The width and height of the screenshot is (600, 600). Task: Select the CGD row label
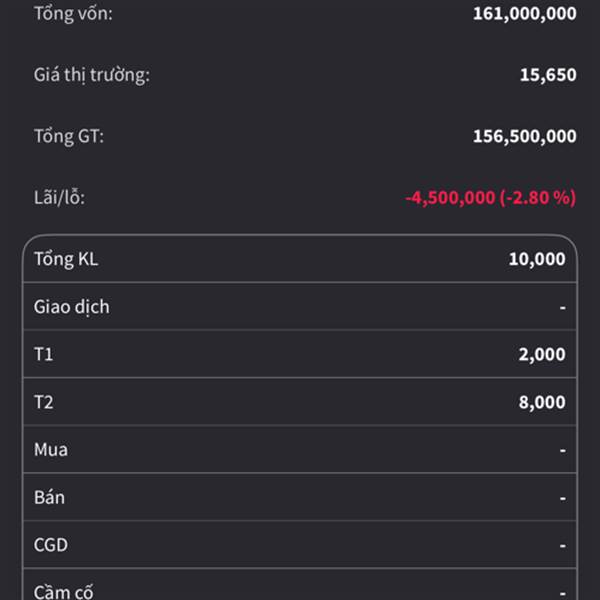coord(51,545)
